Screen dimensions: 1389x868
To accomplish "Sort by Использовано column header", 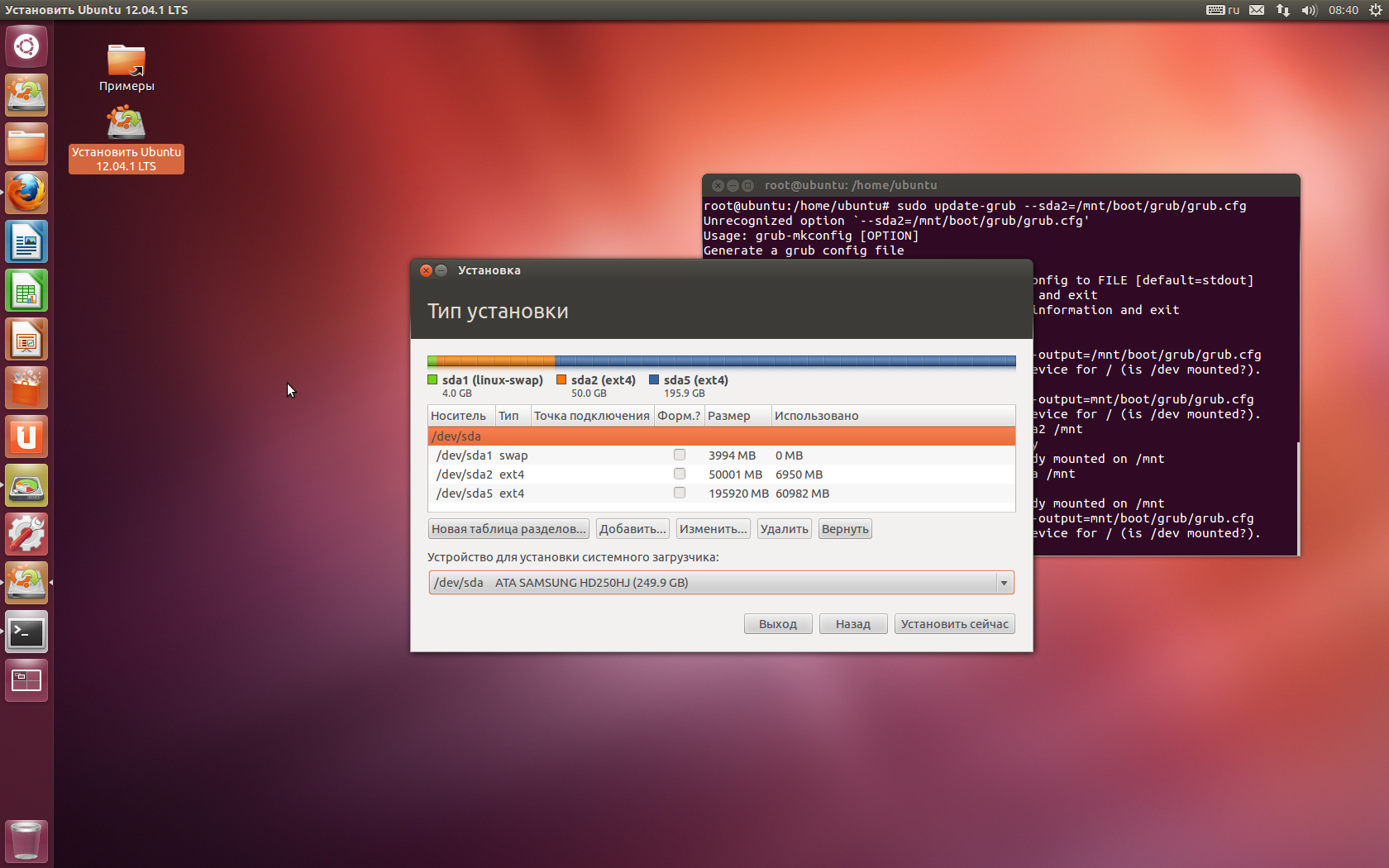I will (x=893, y=416).
